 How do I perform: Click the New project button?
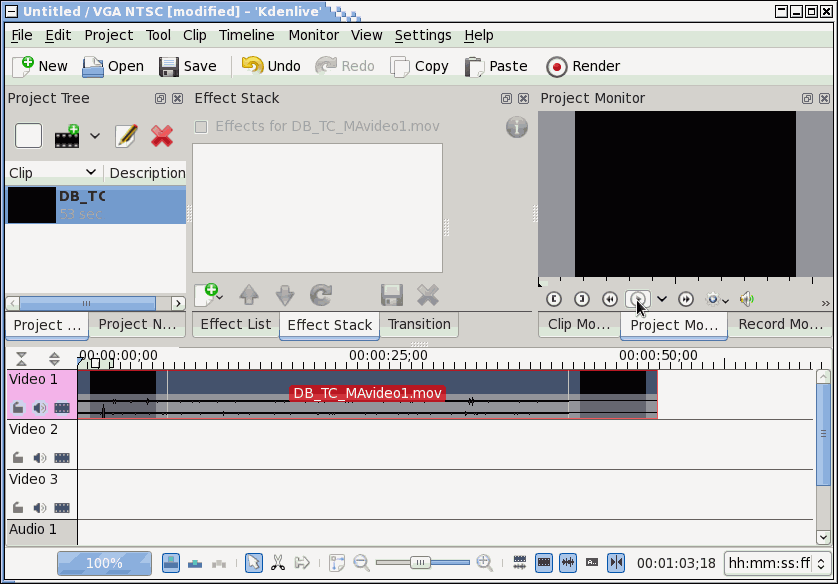40,66
